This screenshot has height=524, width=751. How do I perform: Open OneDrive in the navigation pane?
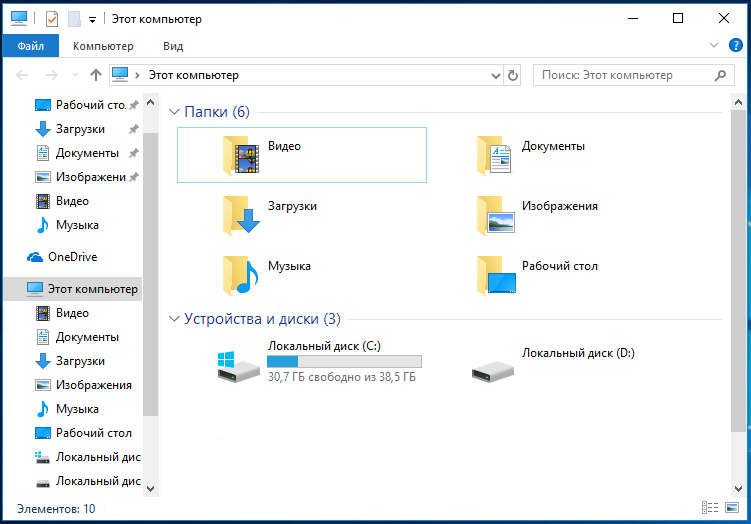62,257
